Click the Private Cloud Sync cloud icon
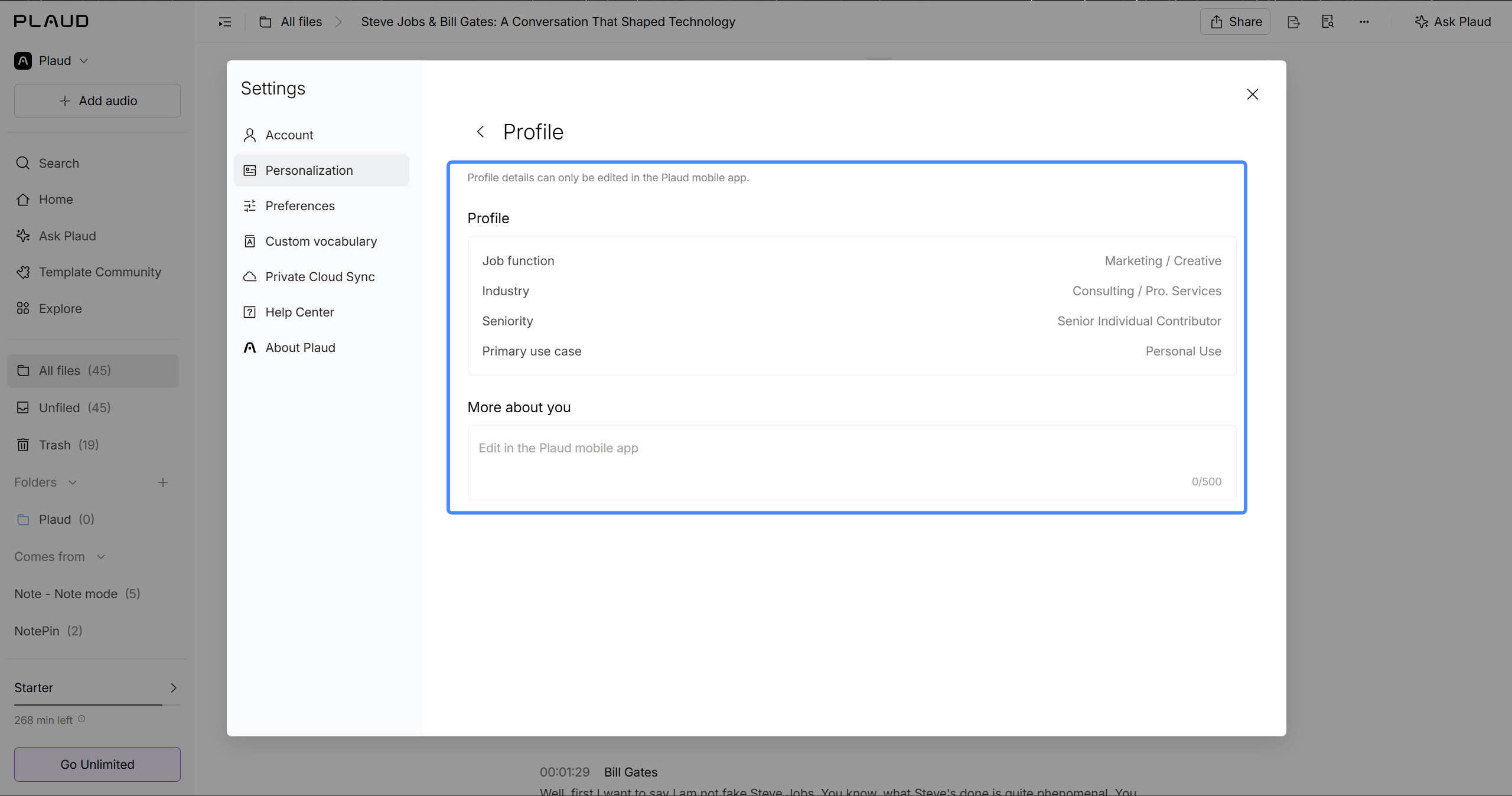 (x=250, y=277)
